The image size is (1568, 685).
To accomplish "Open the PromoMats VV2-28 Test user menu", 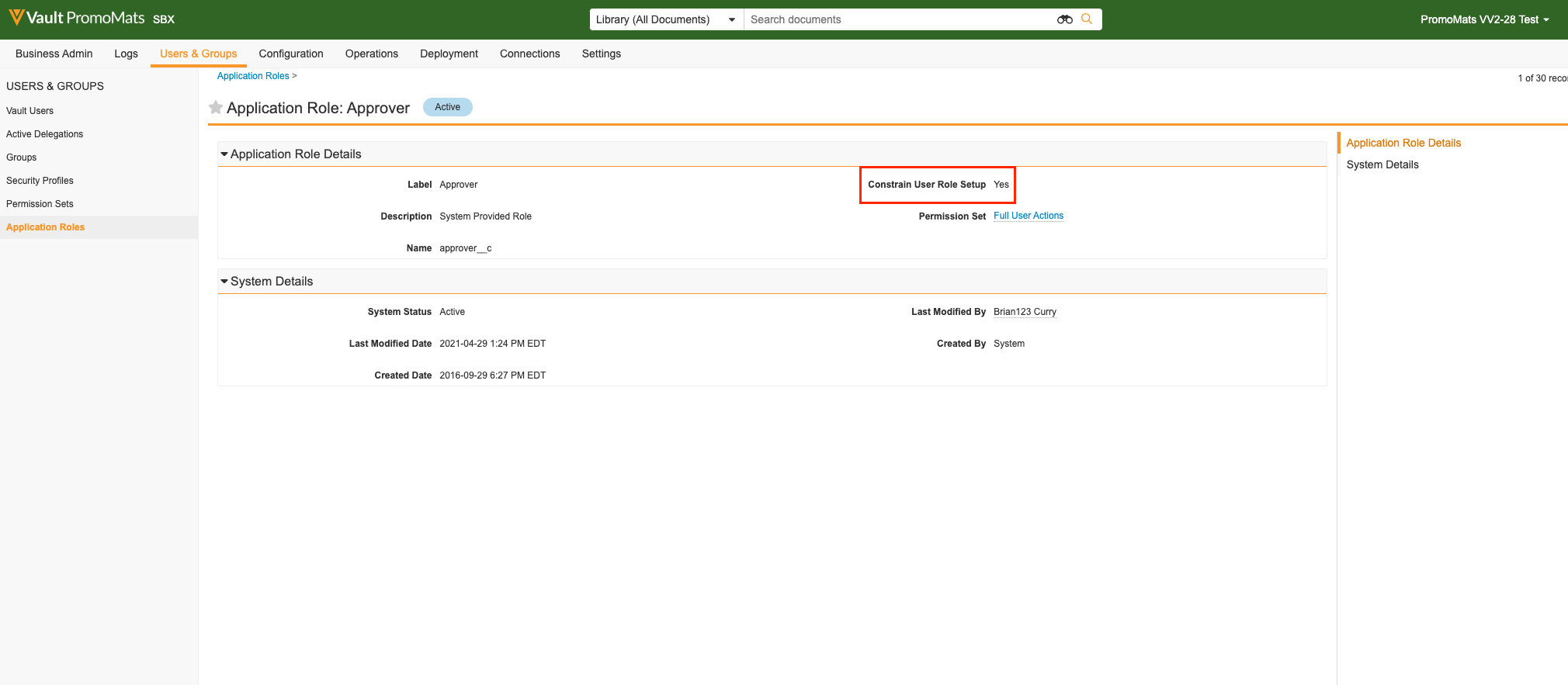I will coord(1483,19).
